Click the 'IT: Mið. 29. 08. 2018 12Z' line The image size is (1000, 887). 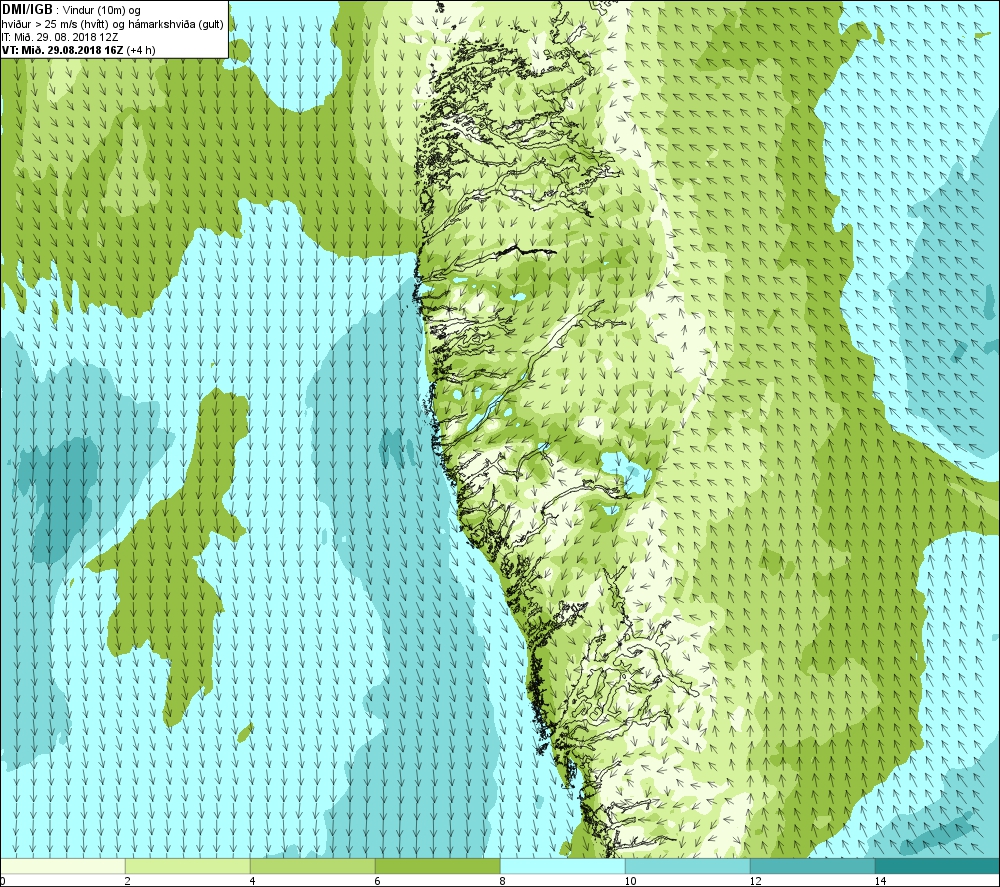click(60, 38)
